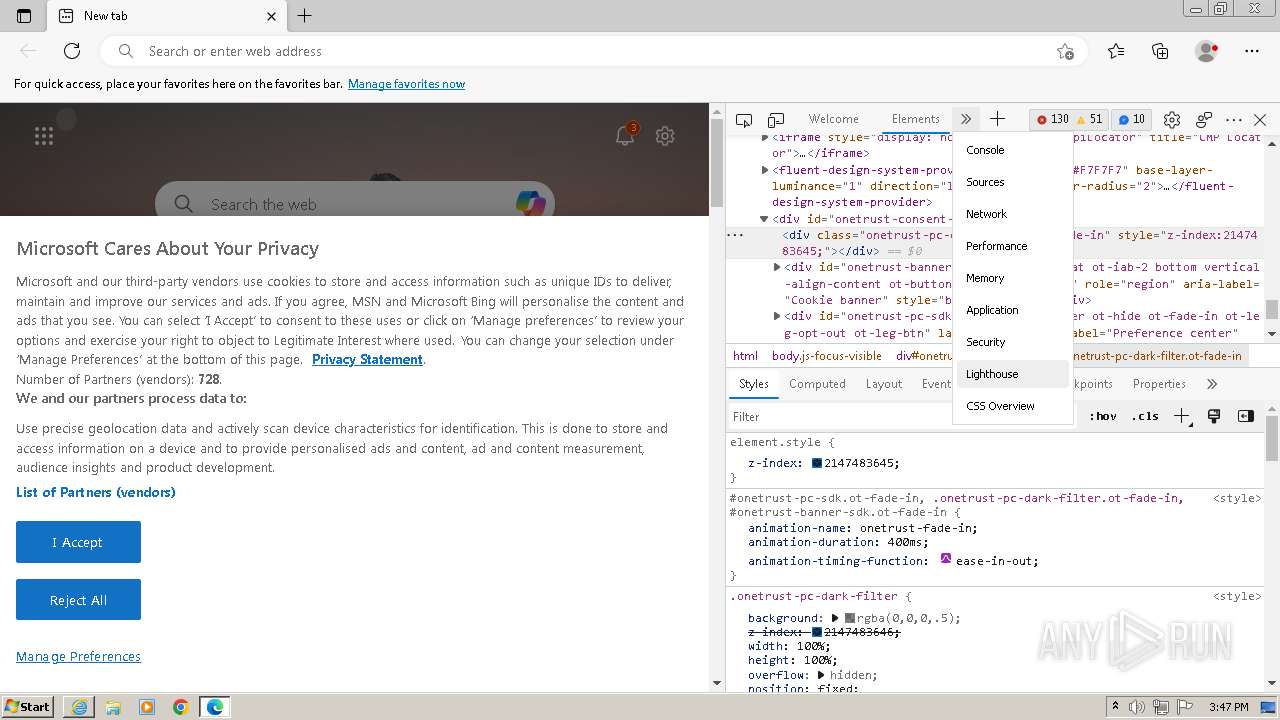Select Performance from the tools menu
The height and width of the screenshot is (720, 1280).
(1013, 246)
